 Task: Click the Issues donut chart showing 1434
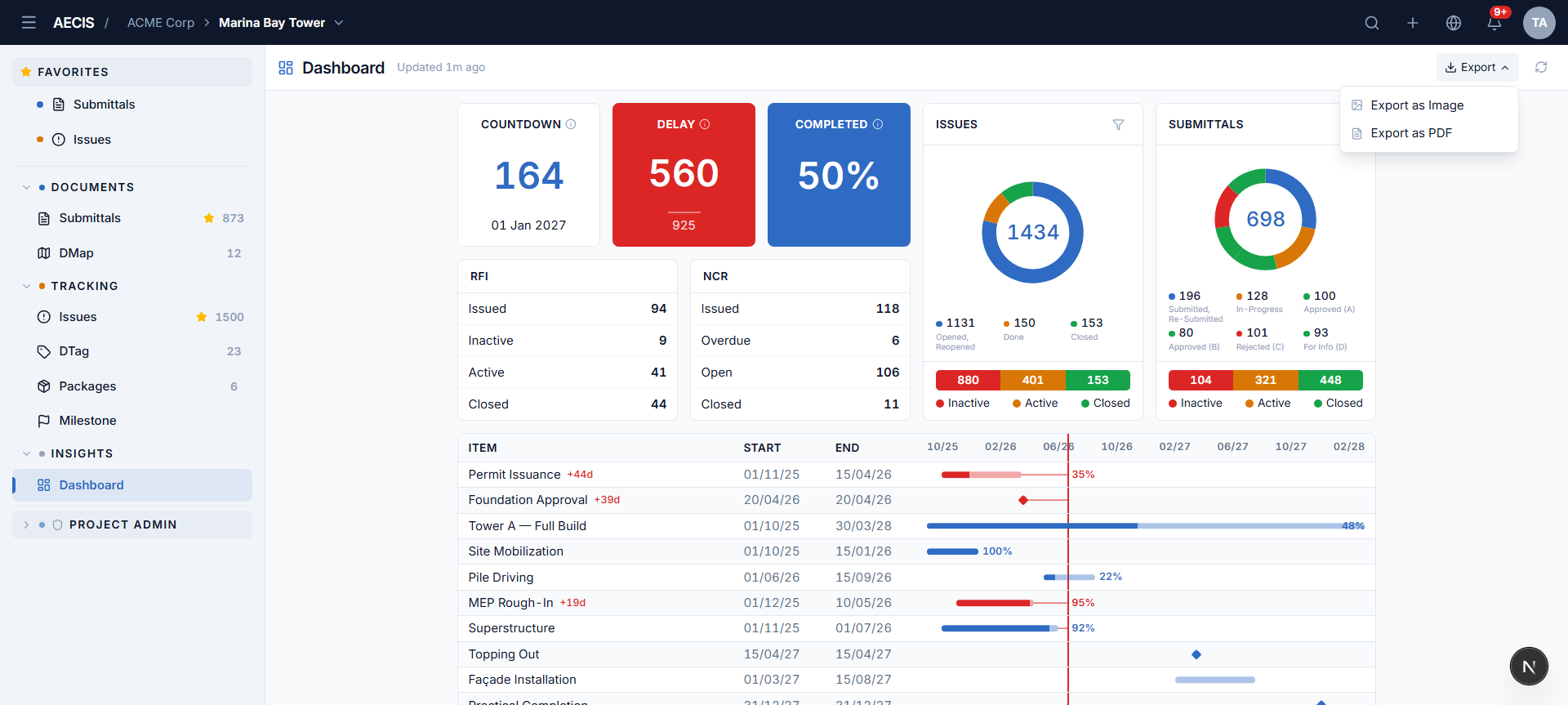(x=1033, y=232)
